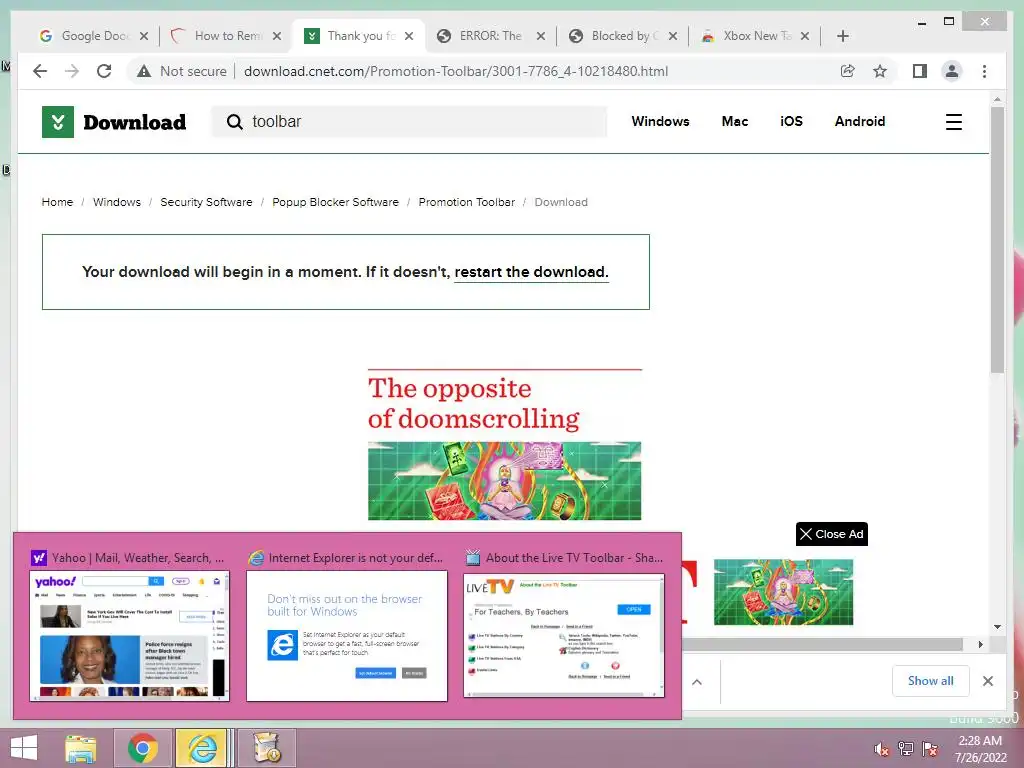The width and height of the screenshot is (1024, 768).
Task: Click the muted volume tray icon
Action: [x=882, y=749]
